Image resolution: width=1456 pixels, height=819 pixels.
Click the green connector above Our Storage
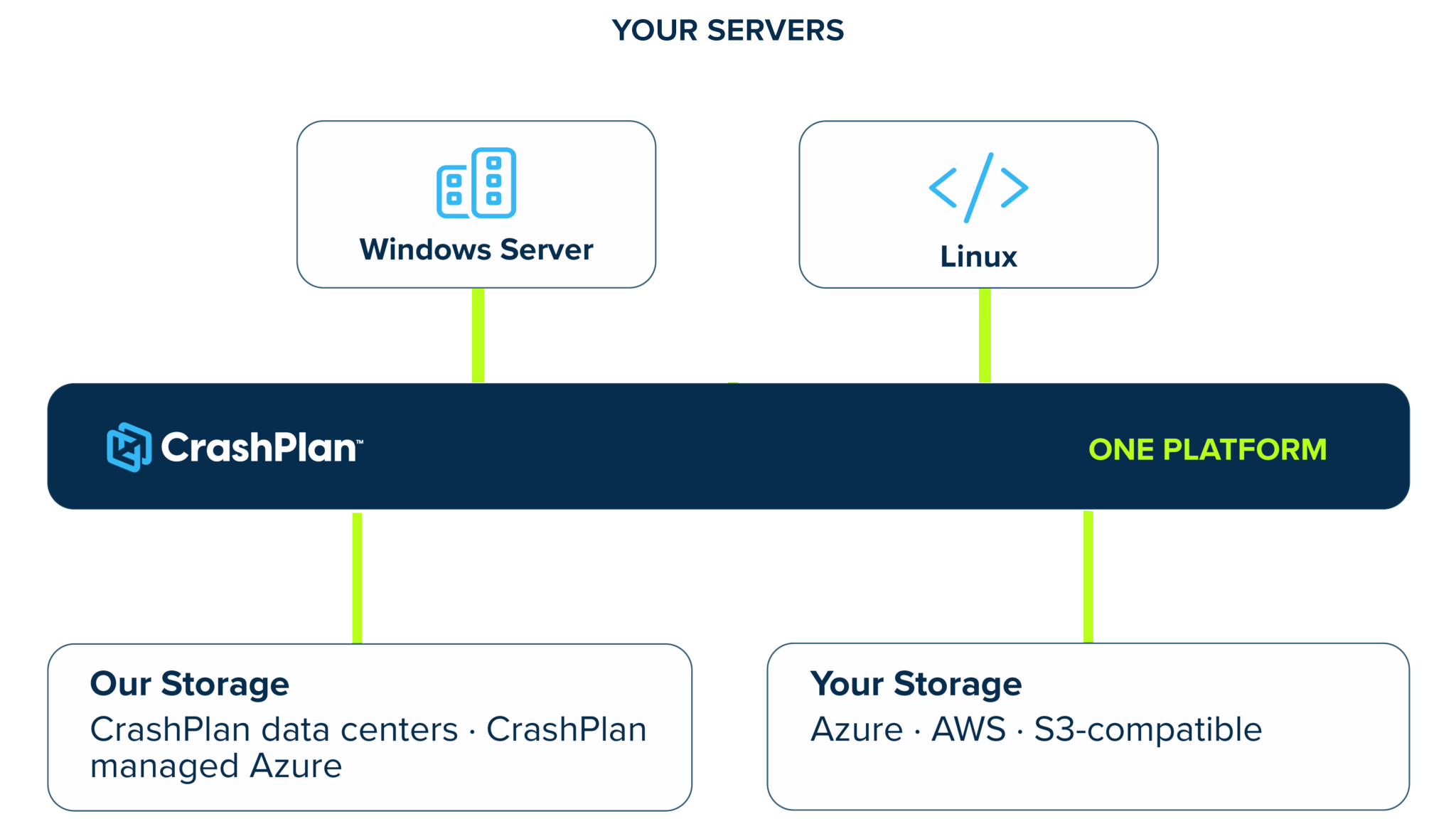point(358,578)
